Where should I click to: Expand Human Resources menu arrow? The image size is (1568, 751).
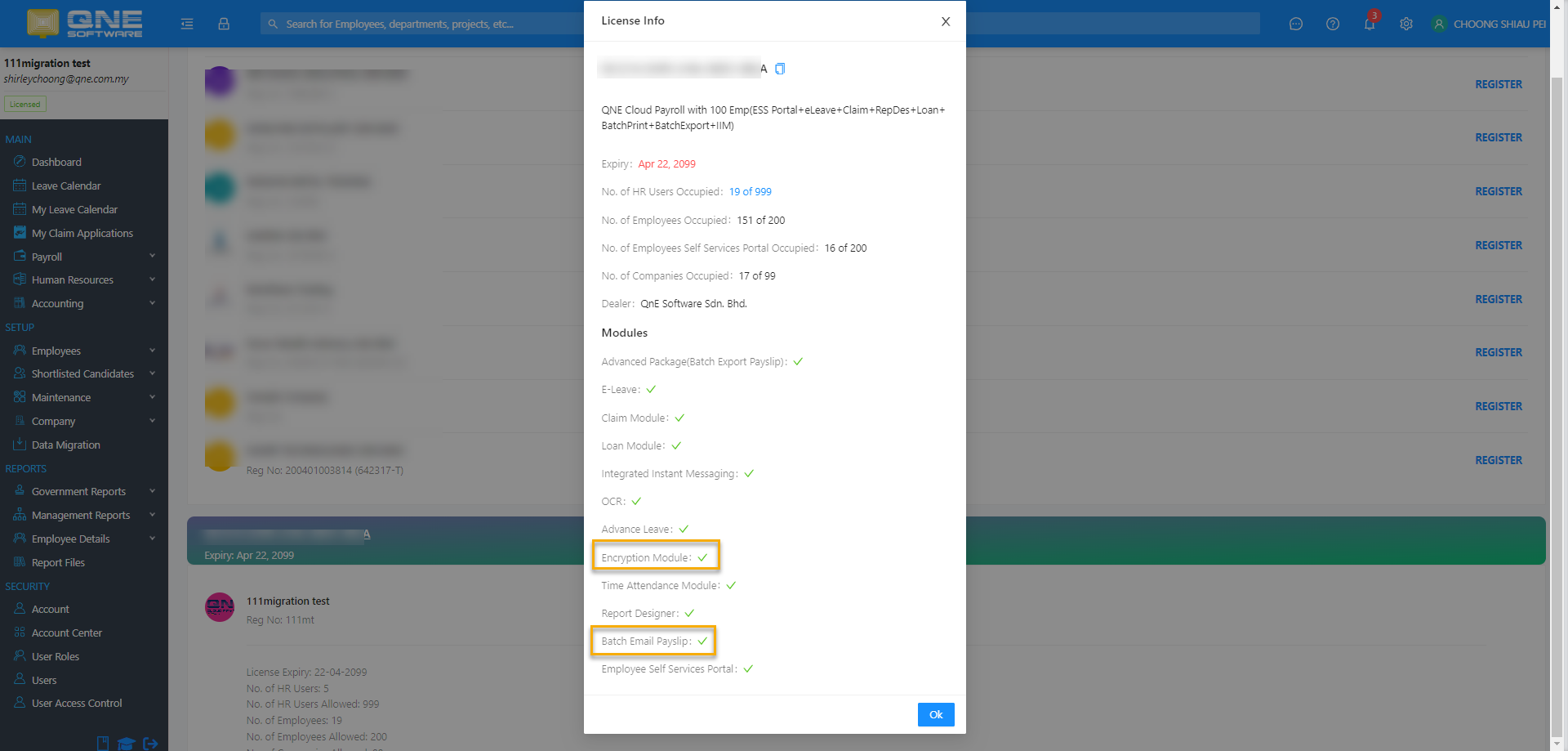click(x=153, y=279)
